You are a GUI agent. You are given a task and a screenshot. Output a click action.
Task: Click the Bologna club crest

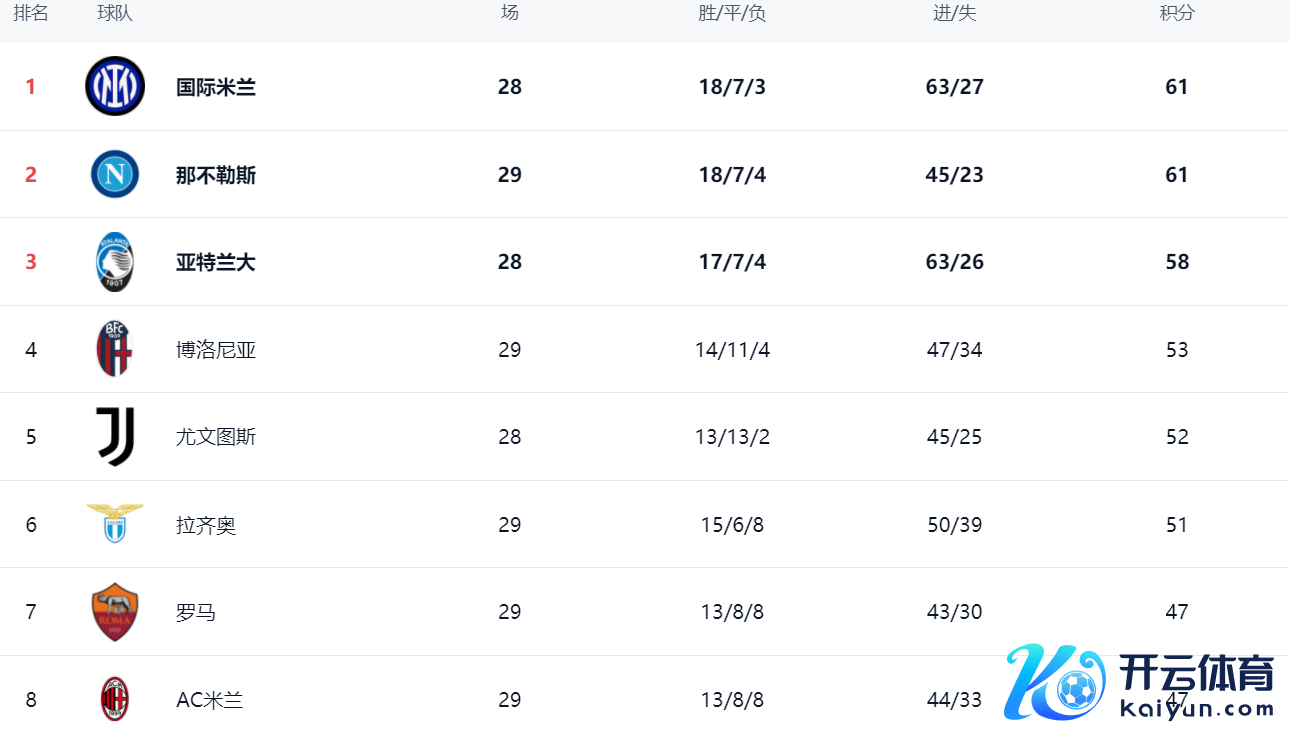pos(115,349)
